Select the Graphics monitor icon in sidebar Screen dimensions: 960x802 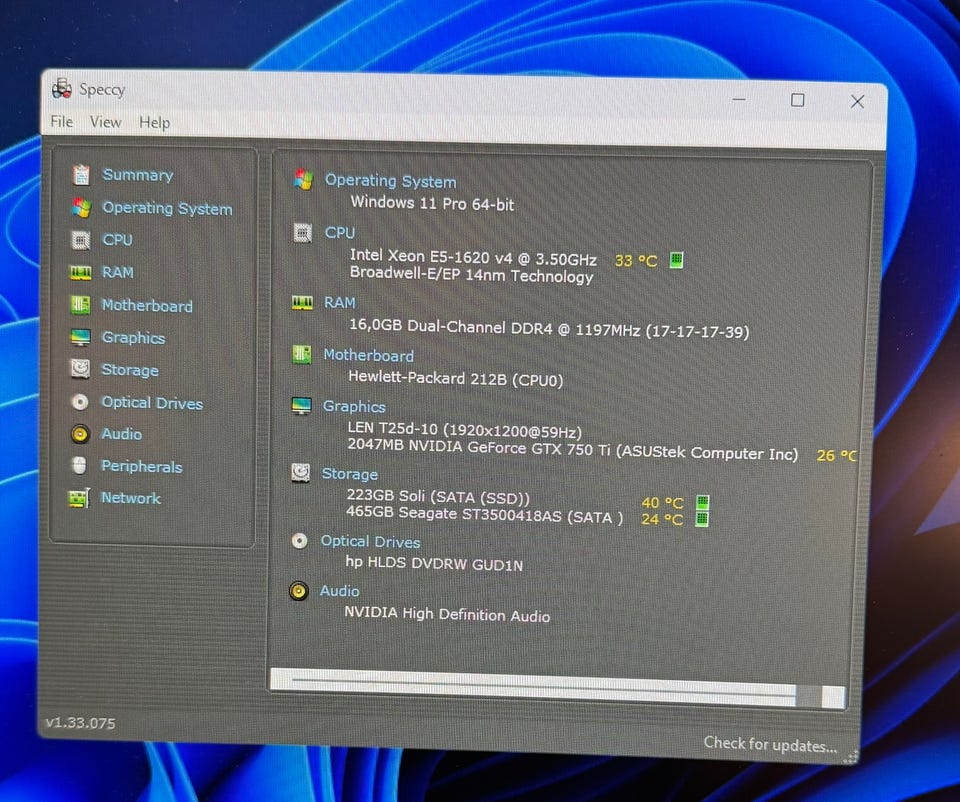[80, 337]
